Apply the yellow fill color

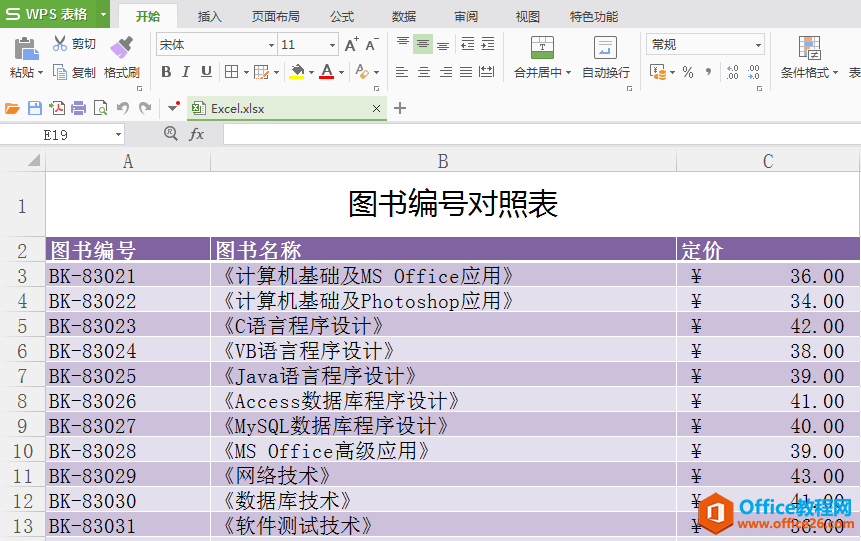coord(297,72)
